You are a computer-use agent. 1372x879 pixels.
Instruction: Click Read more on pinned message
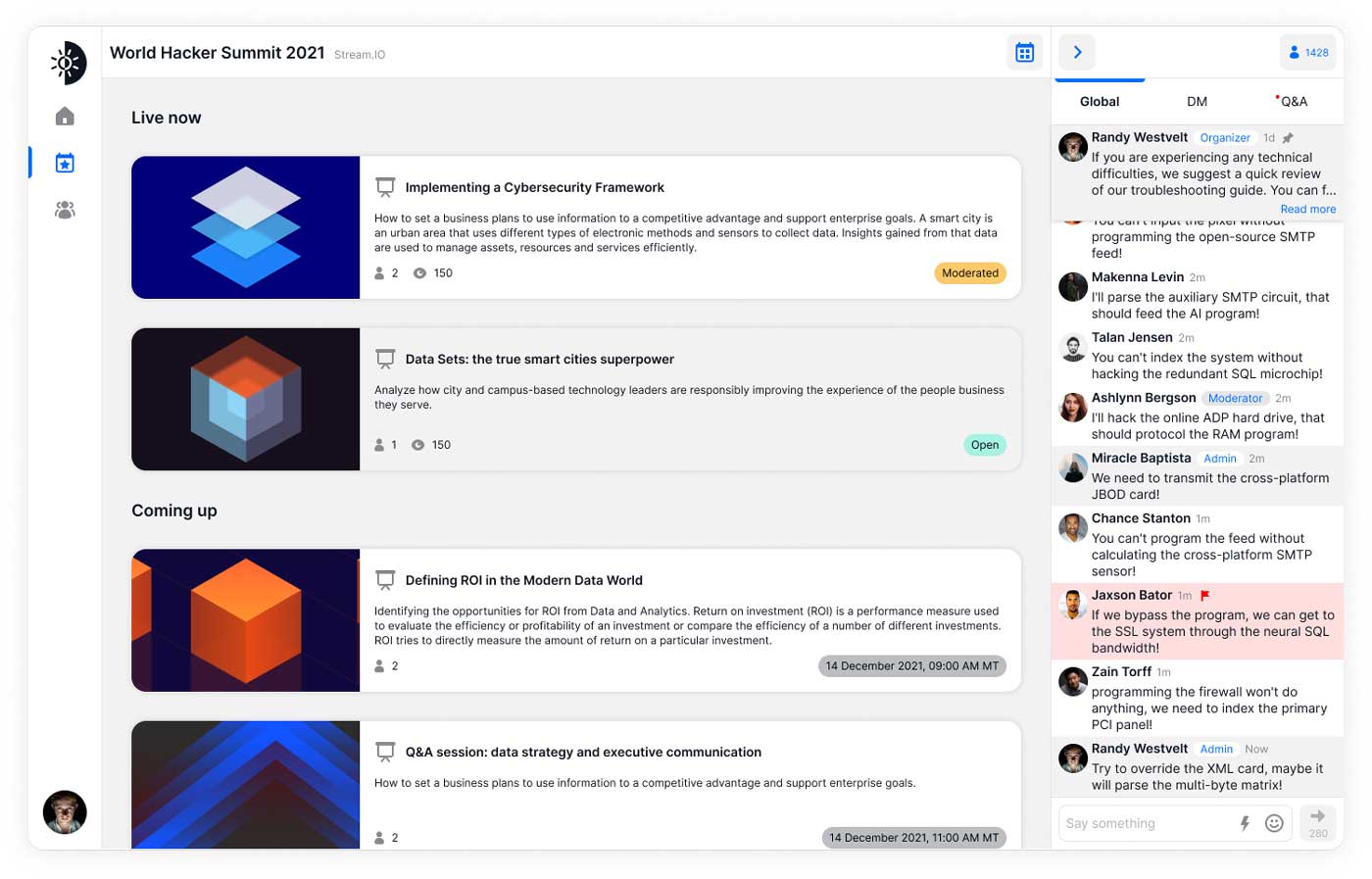[x=1307, y=209]
